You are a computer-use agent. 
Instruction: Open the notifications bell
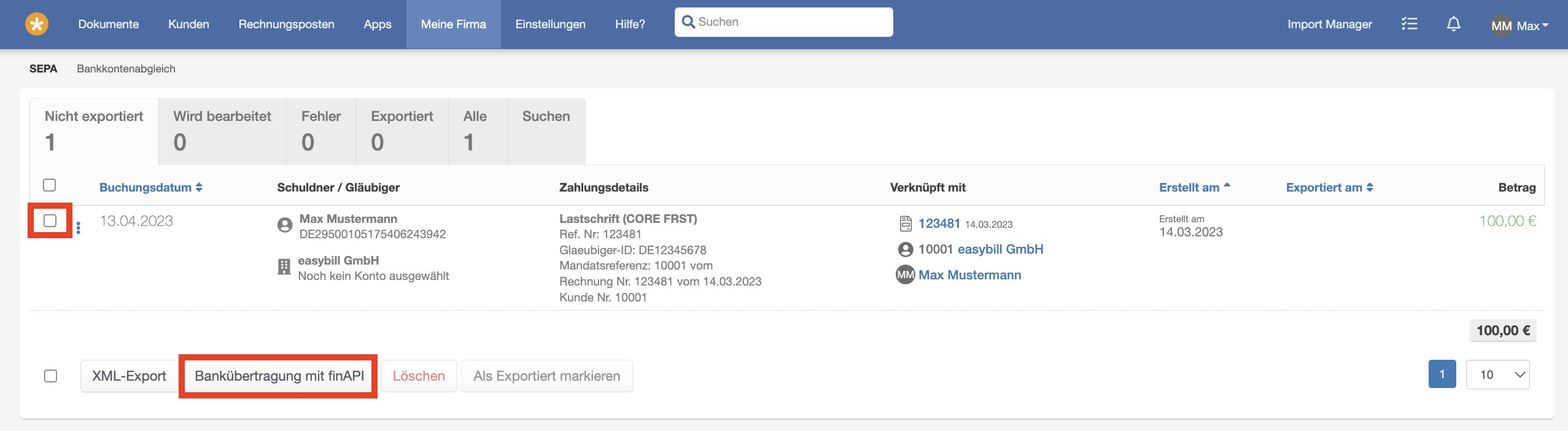pyautogui.click(x=1453, y=24)
